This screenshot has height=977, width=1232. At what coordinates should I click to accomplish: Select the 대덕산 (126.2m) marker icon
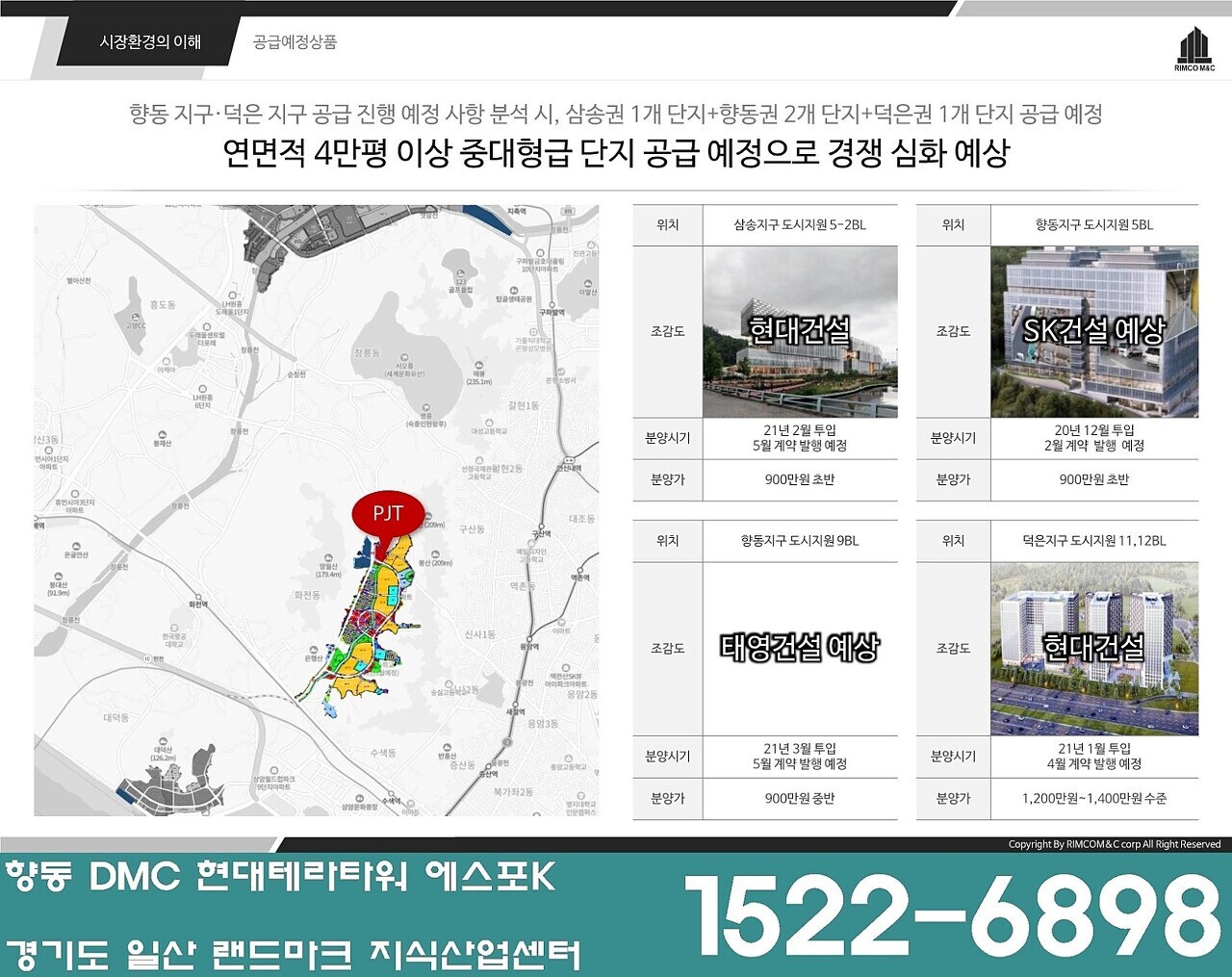pos(164,739)
